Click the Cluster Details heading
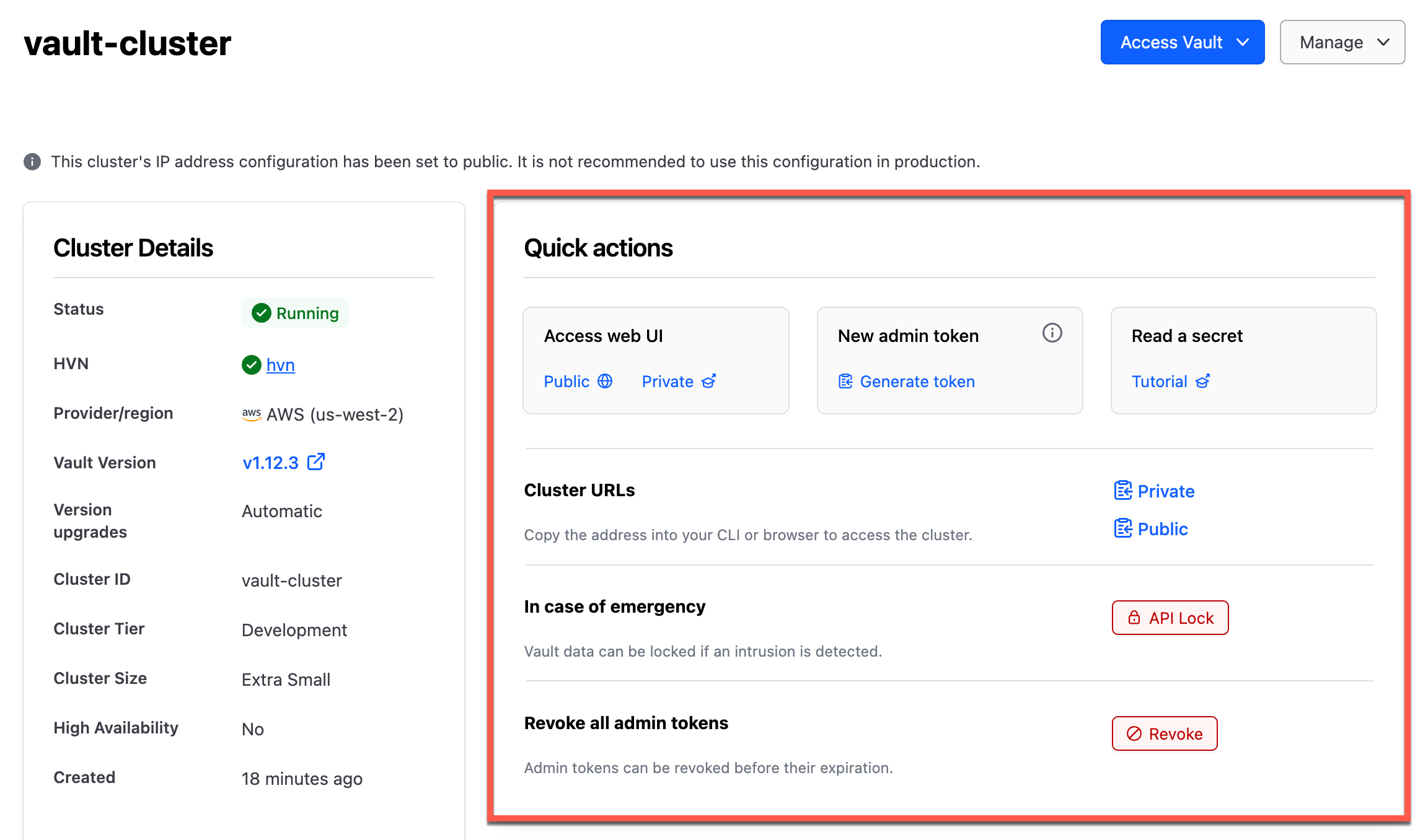The height and width of the screenshot is (840, 1428). pos(133,248)
